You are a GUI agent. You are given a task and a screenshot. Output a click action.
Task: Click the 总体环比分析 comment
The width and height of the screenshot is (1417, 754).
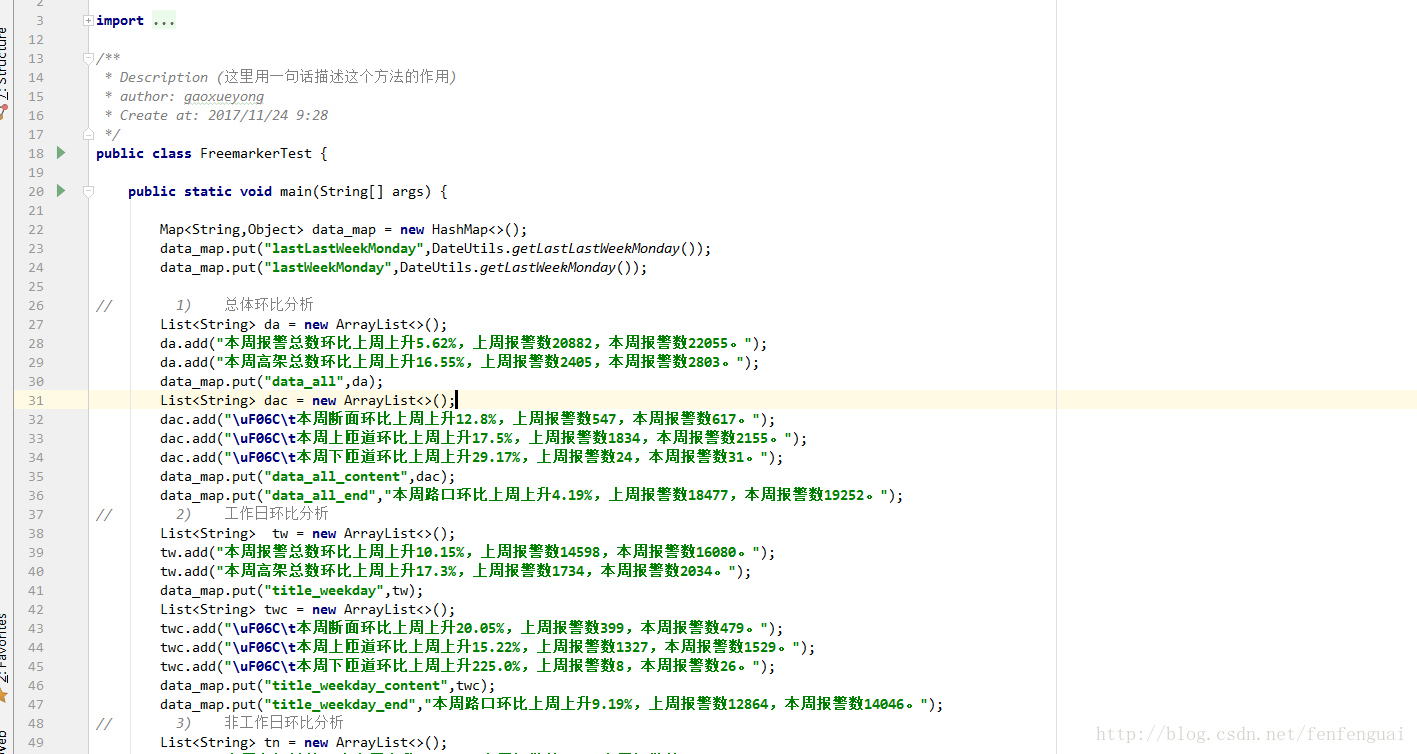pyautogui.click(x=269, y=305)
